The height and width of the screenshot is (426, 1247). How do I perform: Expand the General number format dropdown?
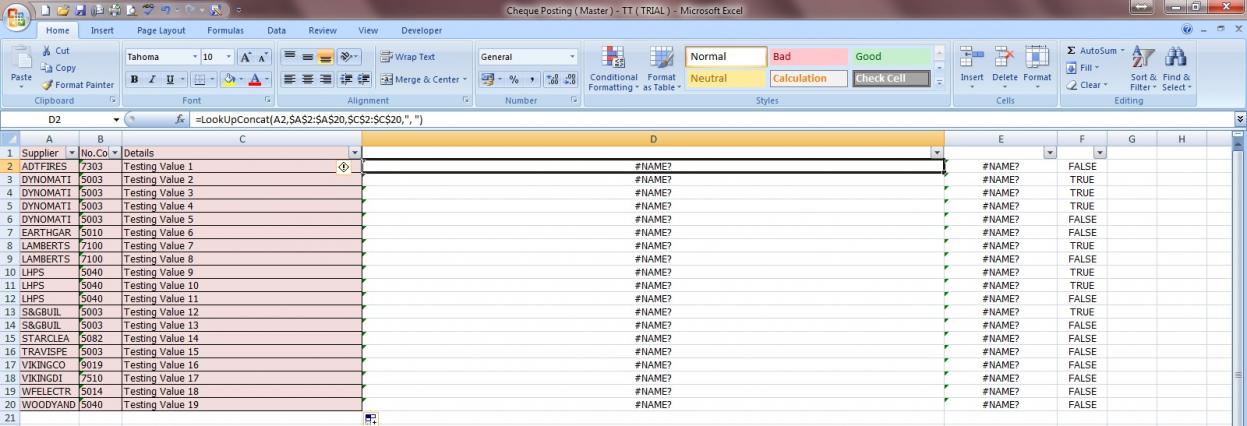tap(572, 57)
